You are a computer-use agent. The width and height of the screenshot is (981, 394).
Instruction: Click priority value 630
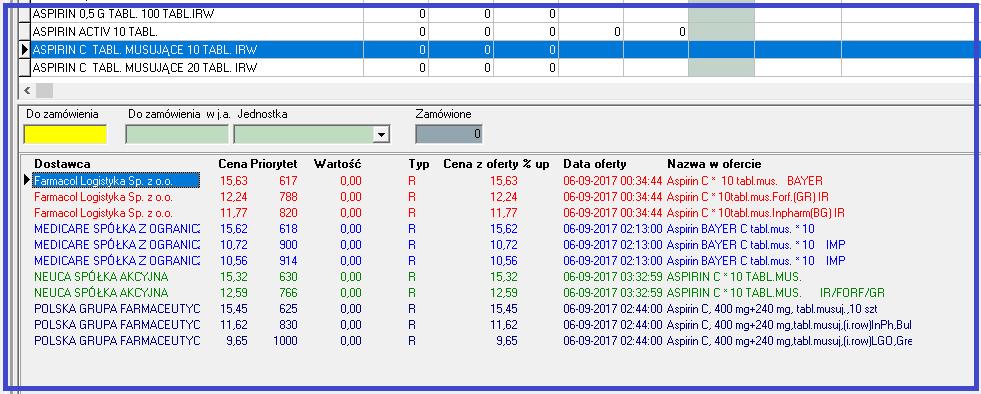288,277
